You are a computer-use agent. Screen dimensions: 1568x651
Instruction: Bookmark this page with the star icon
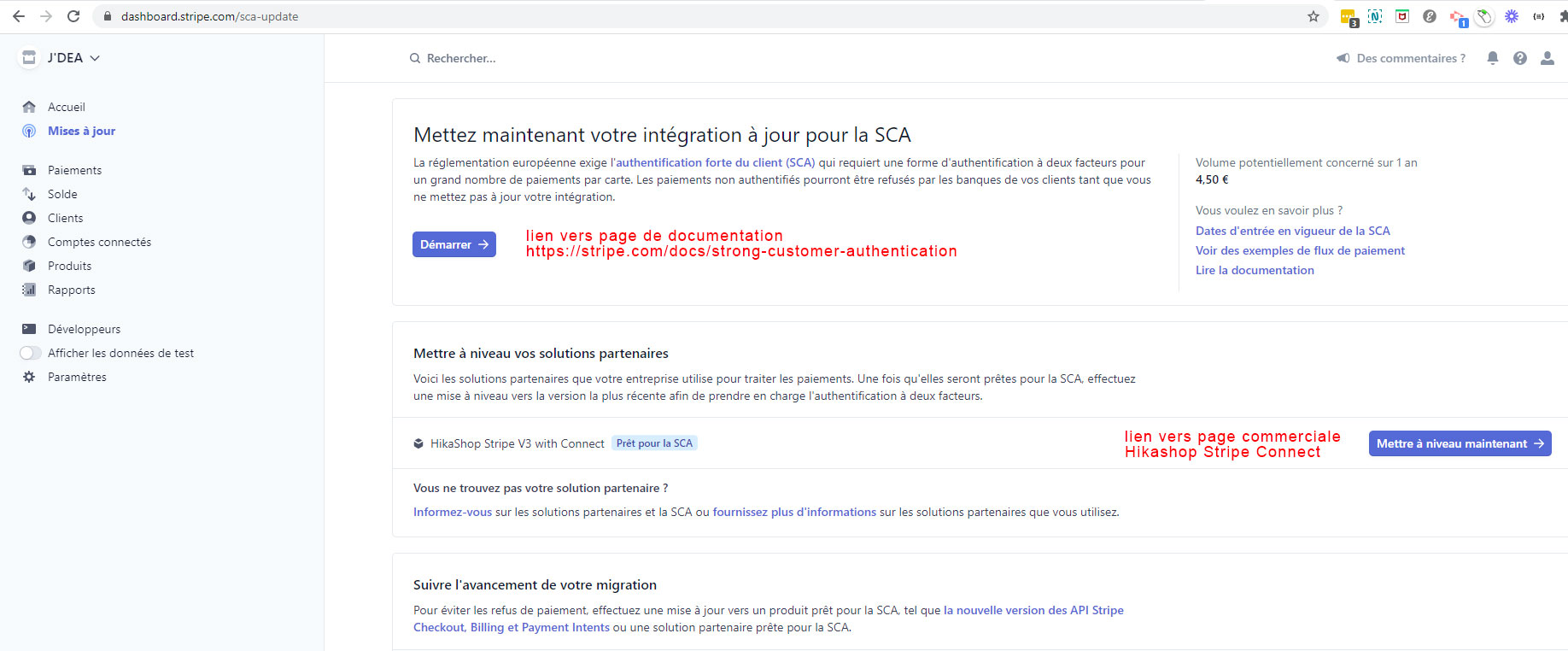[1313, 16]
